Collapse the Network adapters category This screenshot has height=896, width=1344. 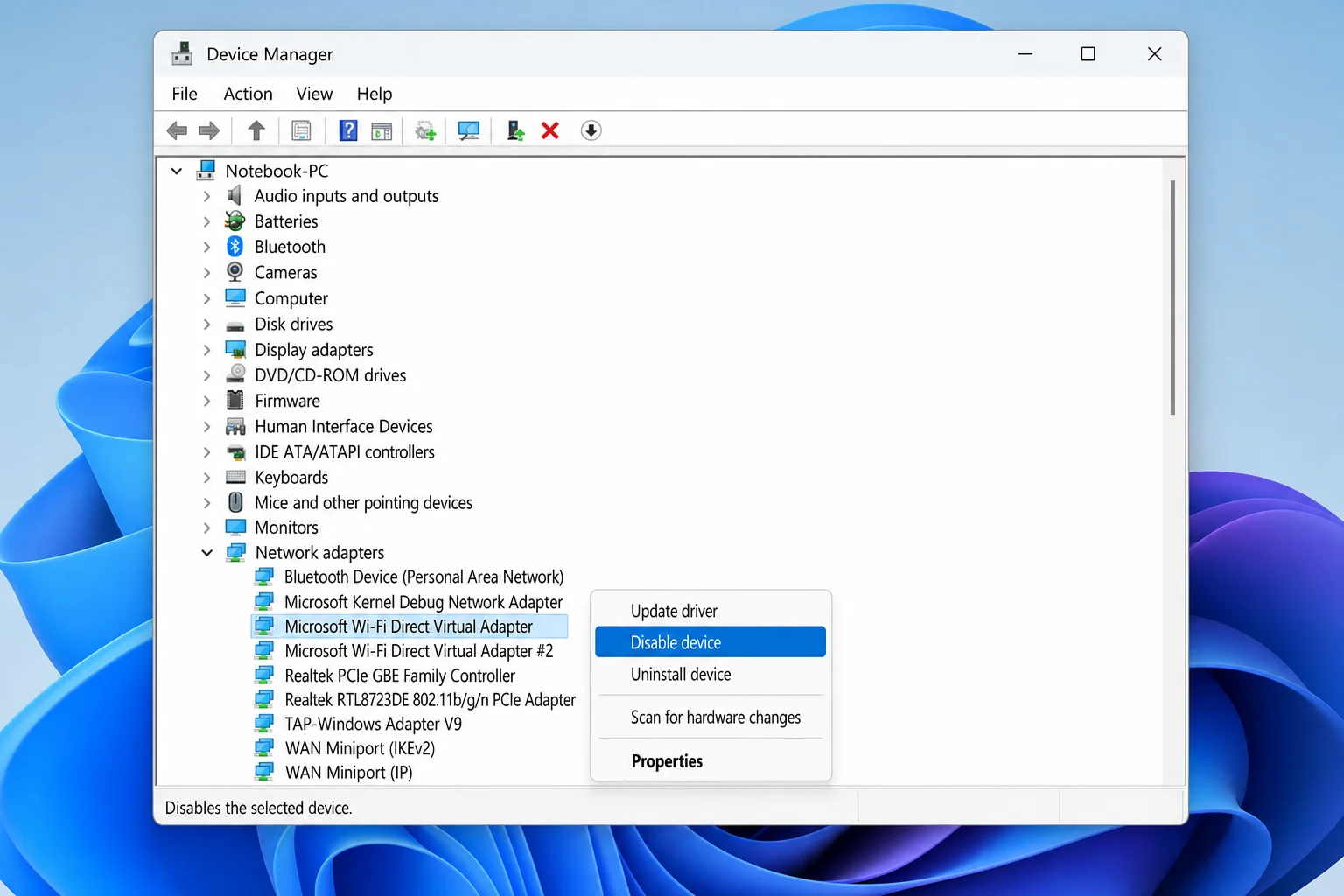tap(206, 553)
